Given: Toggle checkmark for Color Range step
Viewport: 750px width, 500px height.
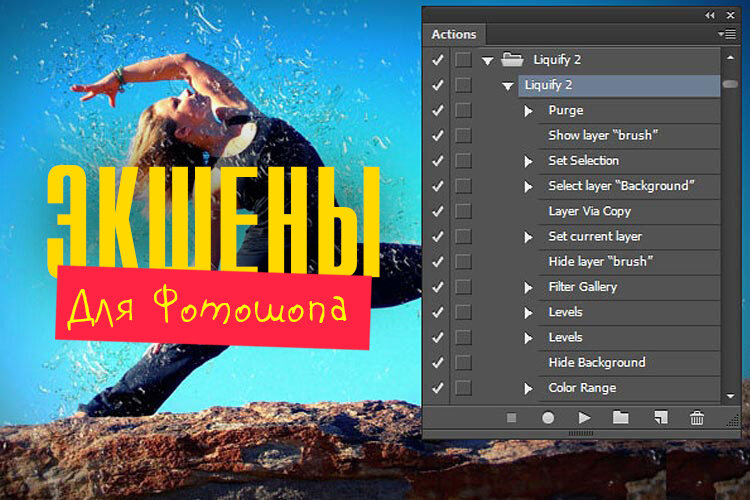Looking at the screenshot, I should point(437,388).
